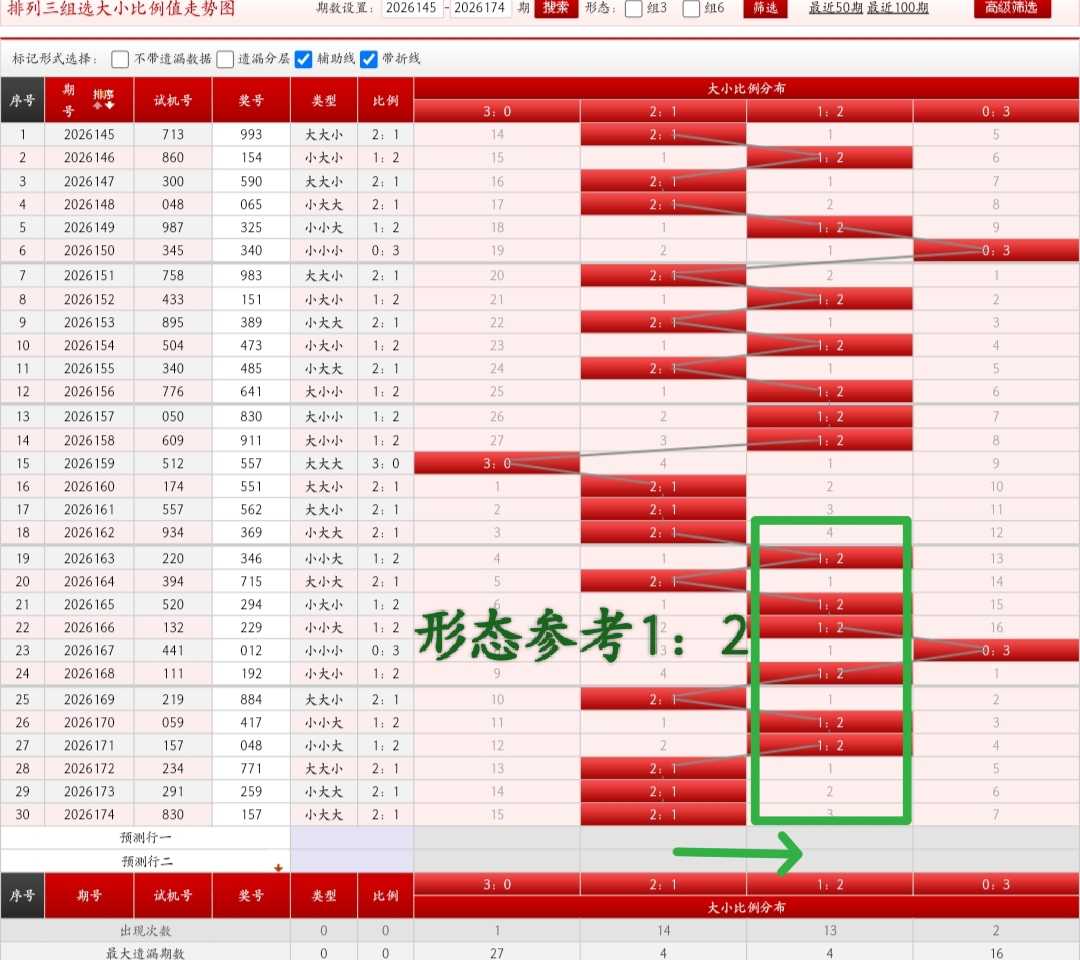Click the page title 排列三组选大小比例值走势图
Viewport: 1080px width, 960px height.
tap(121, 8)
